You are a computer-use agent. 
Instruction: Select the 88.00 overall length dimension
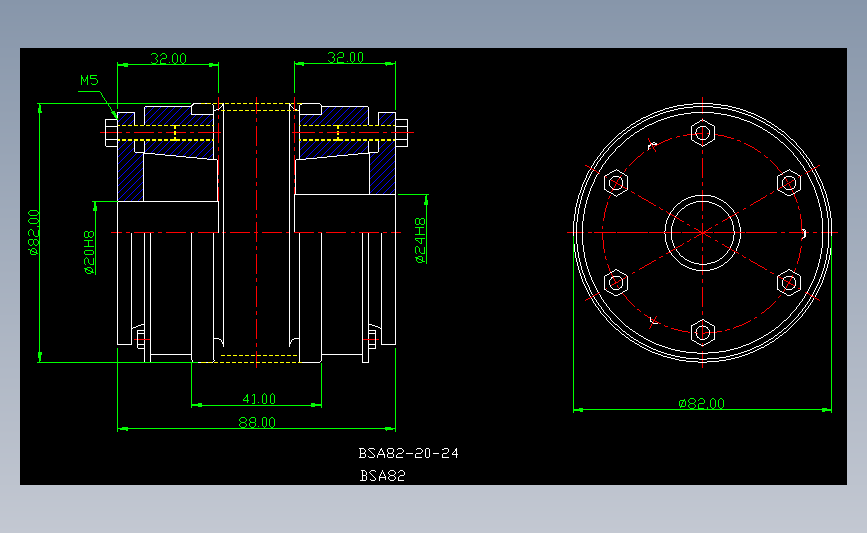click(x=257, y=422)
